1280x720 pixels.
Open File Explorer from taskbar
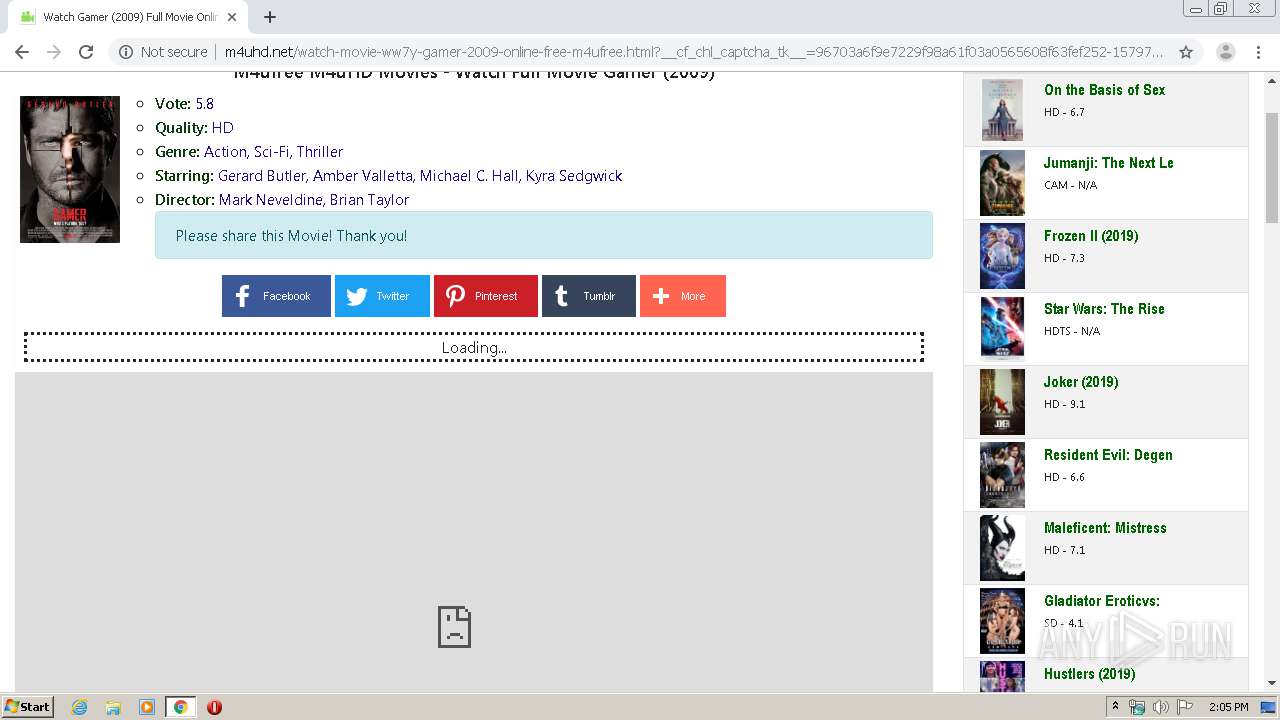[x=113, y=707]
